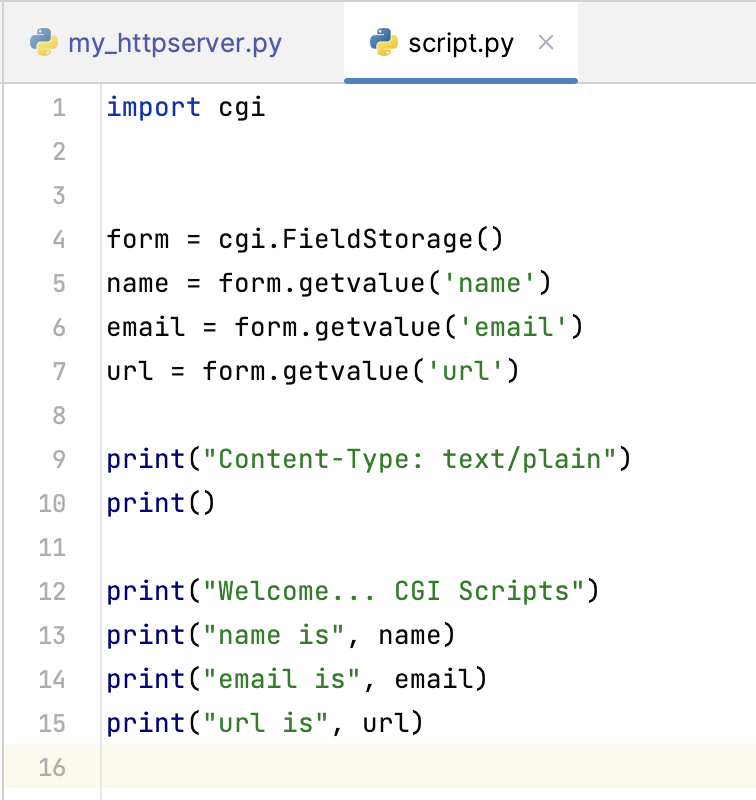
Task: Click gutter line number 4
Action: coord(59,239)
